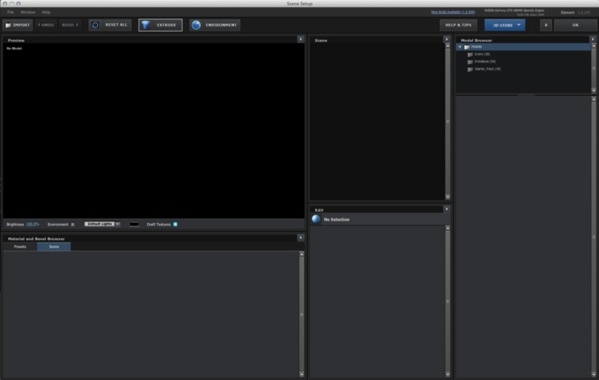Click the blue sphere icon beside No Selection
The image size is (599, 380).
[x=316, y=219]
